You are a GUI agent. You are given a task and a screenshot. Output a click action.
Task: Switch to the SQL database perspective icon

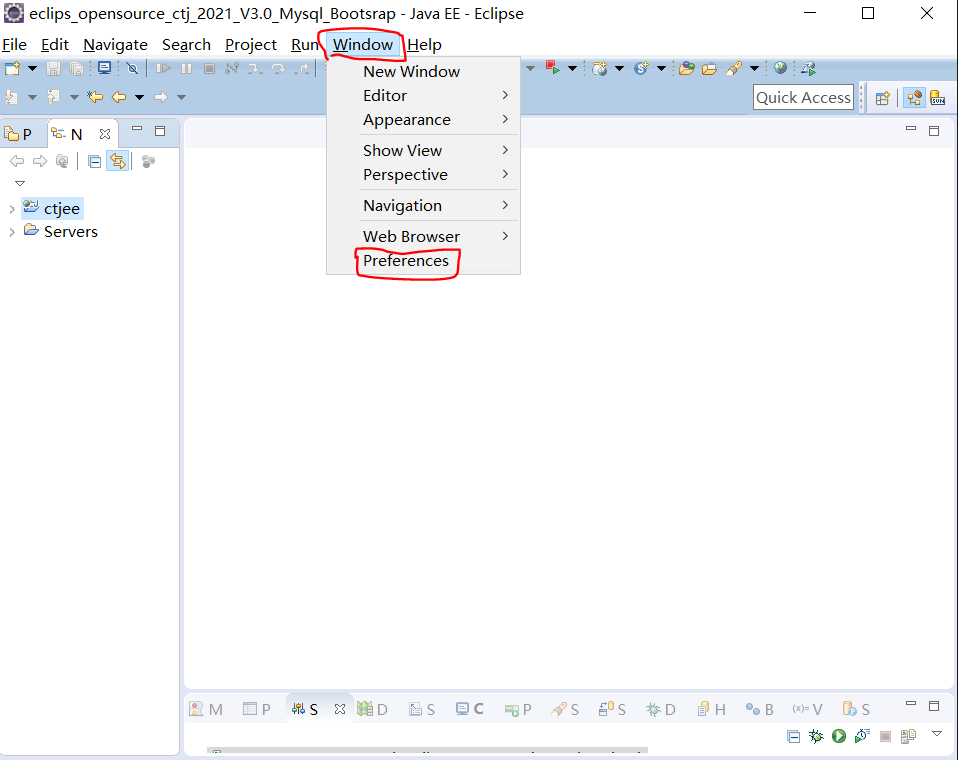coord(938,98)
